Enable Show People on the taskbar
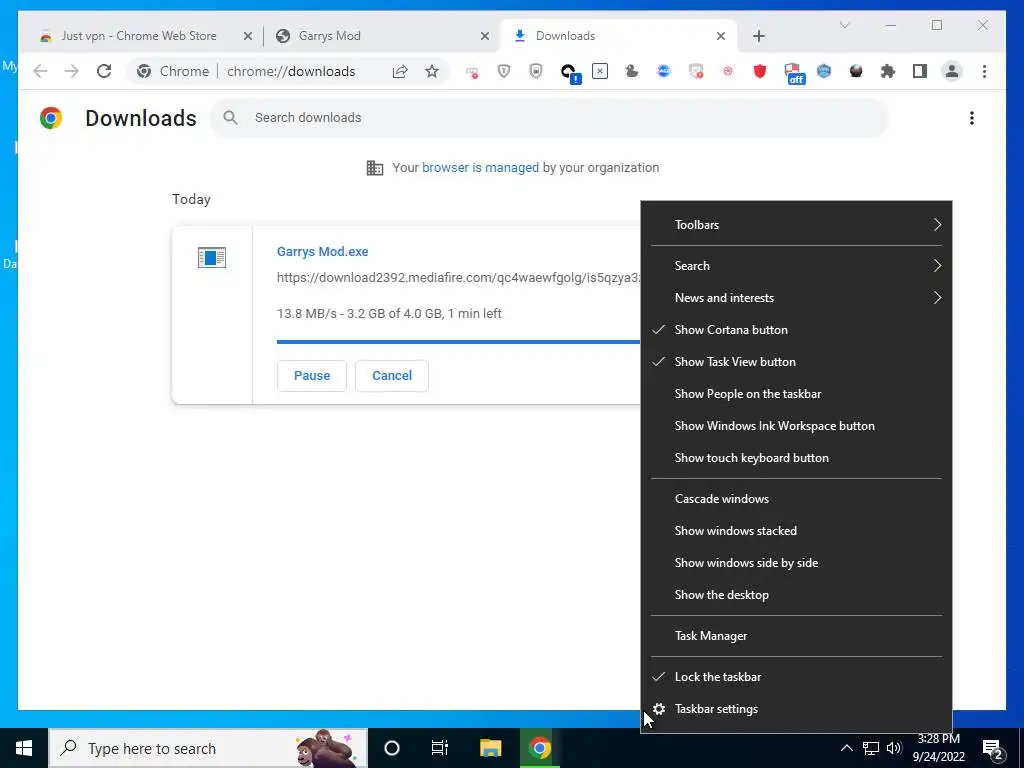 click(x=796, y=394)
